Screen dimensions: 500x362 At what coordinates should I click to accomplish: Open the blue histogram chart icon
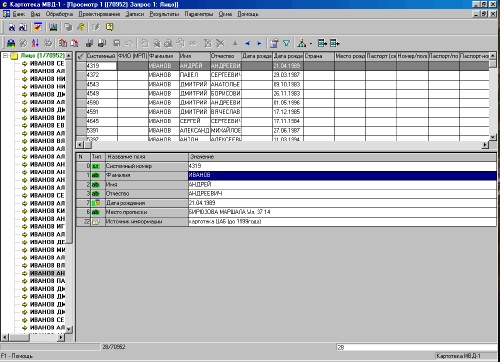click(53, 27)
